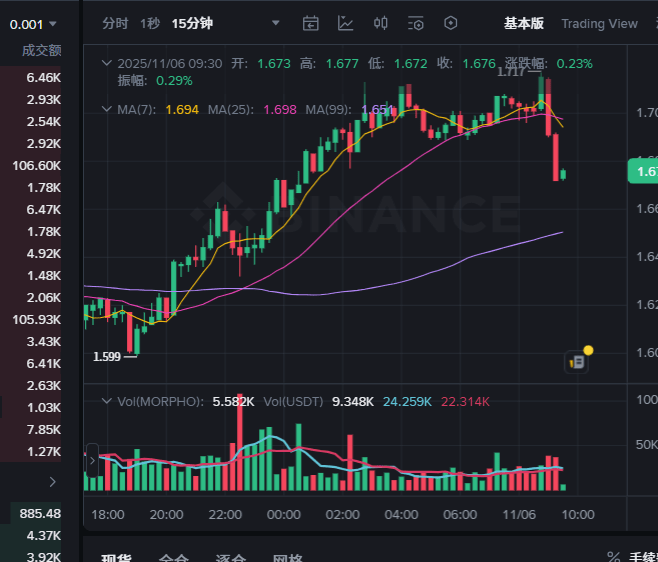Open the go-to-date calendar icon

click(311, 23)
